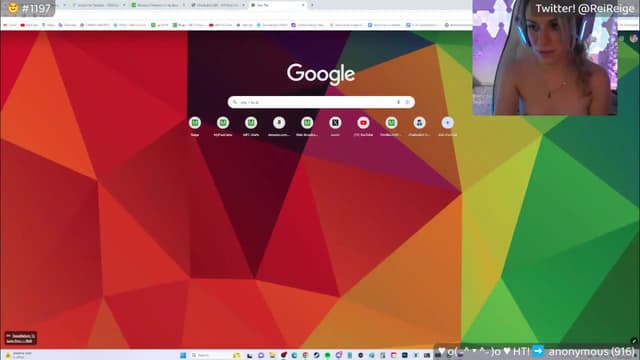
Task: Open the first green shortcut tile
Action: click(x=195, y=123)
